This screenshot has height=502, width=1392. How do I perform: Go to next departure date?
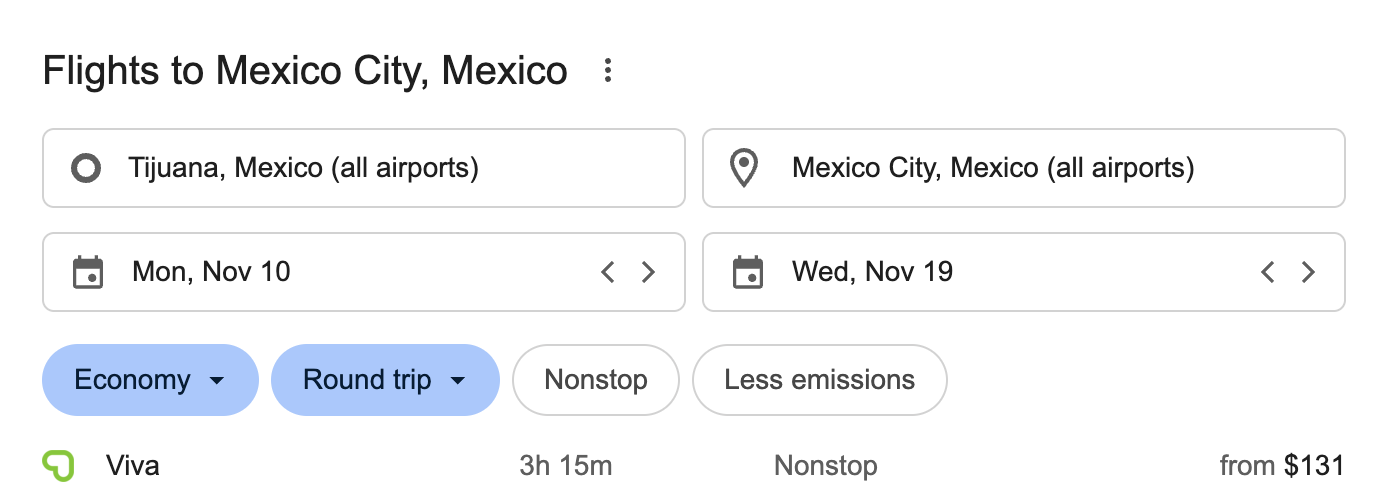(648, 272)
